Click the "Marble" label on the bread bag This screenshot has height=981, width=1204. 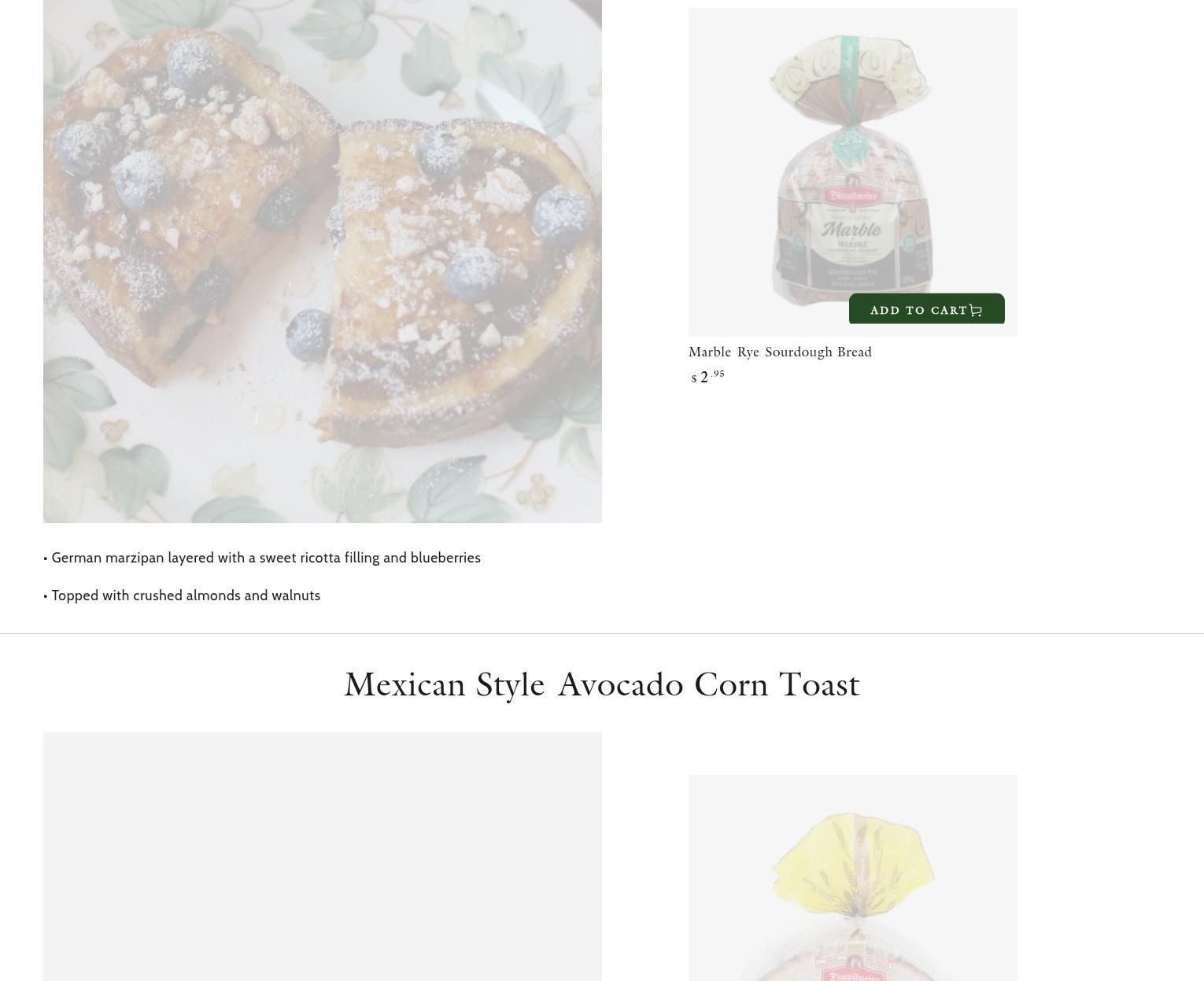(851, 229)
